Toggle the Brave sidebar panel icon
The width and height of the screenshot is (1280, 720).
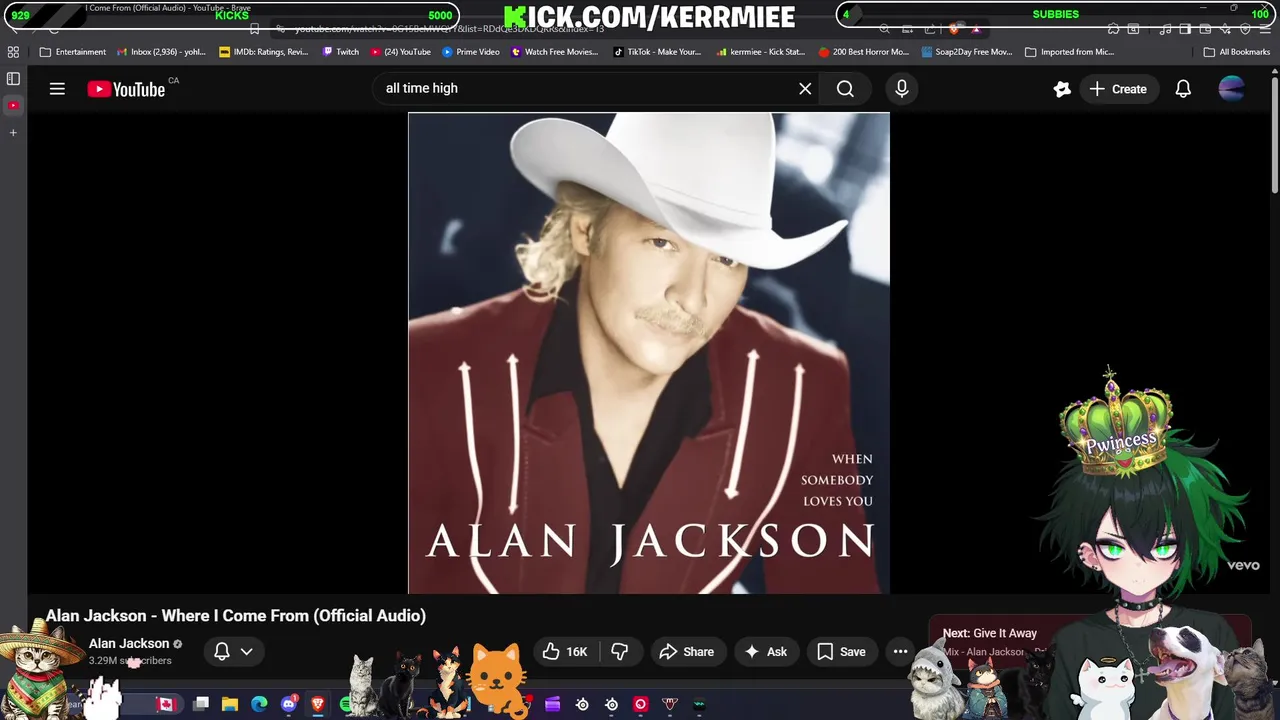tap(13, 78)
